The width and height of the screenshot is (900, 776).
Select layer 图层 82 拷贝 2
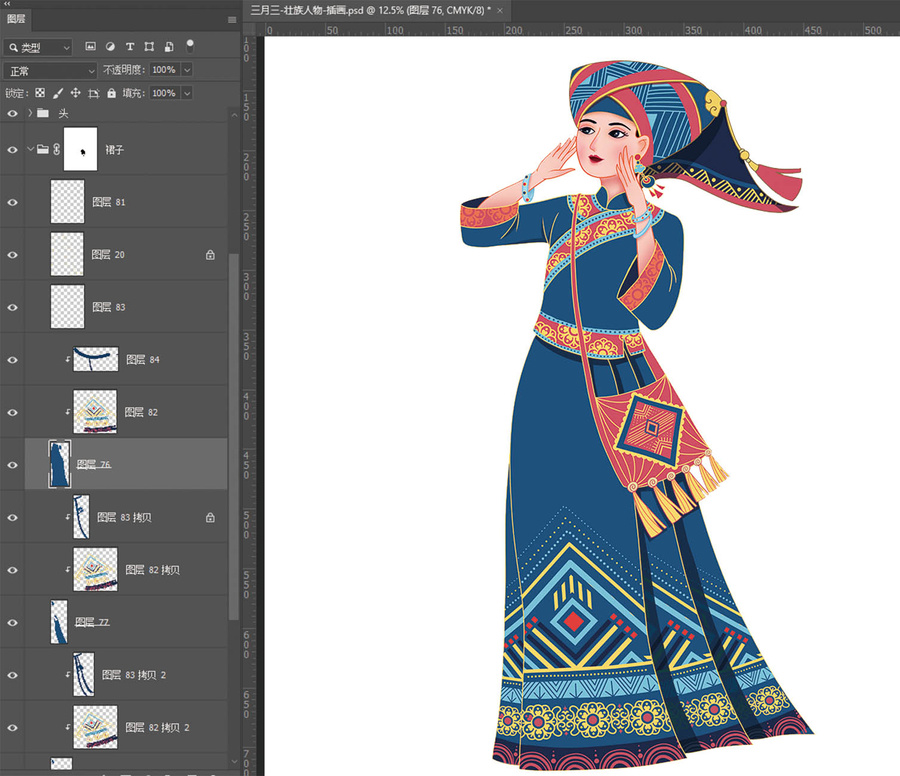pos(126,727)
